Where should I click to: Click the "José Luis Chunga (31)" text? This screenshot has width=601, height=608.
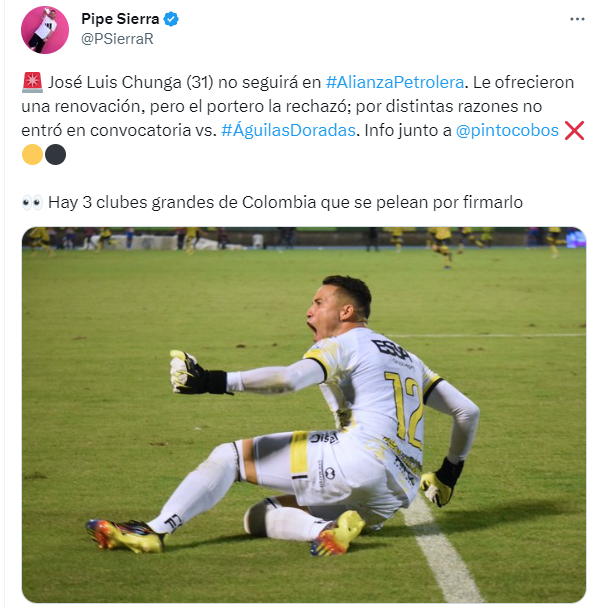coord(131,82)
